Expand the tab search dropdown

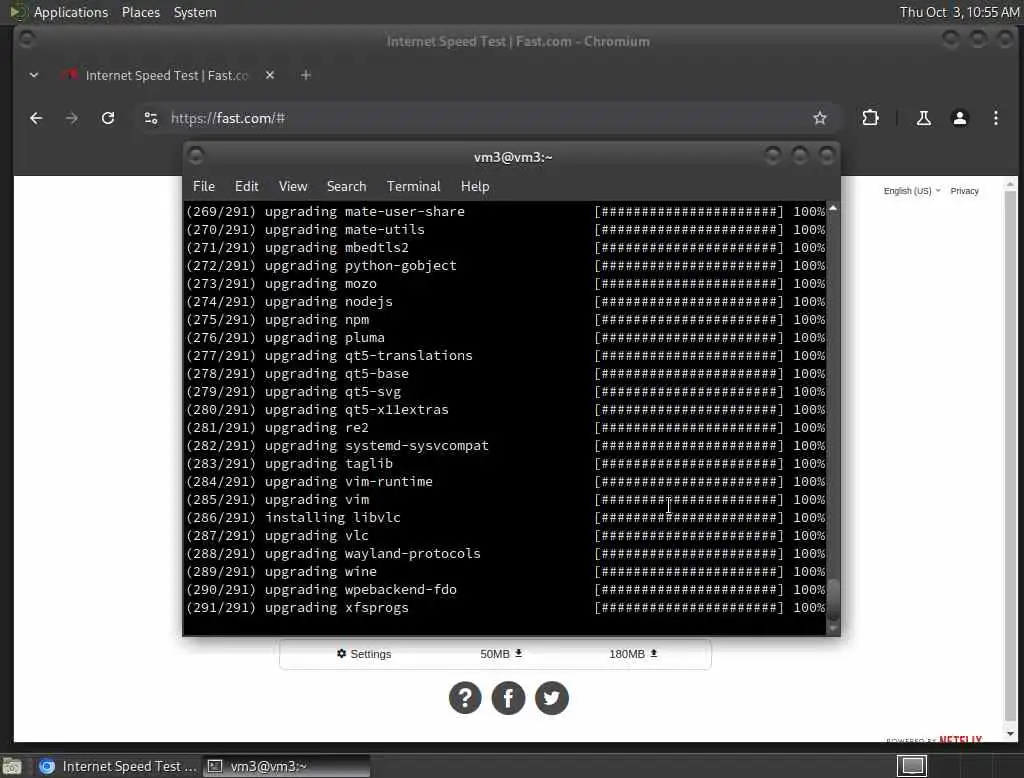pos(34,75)
